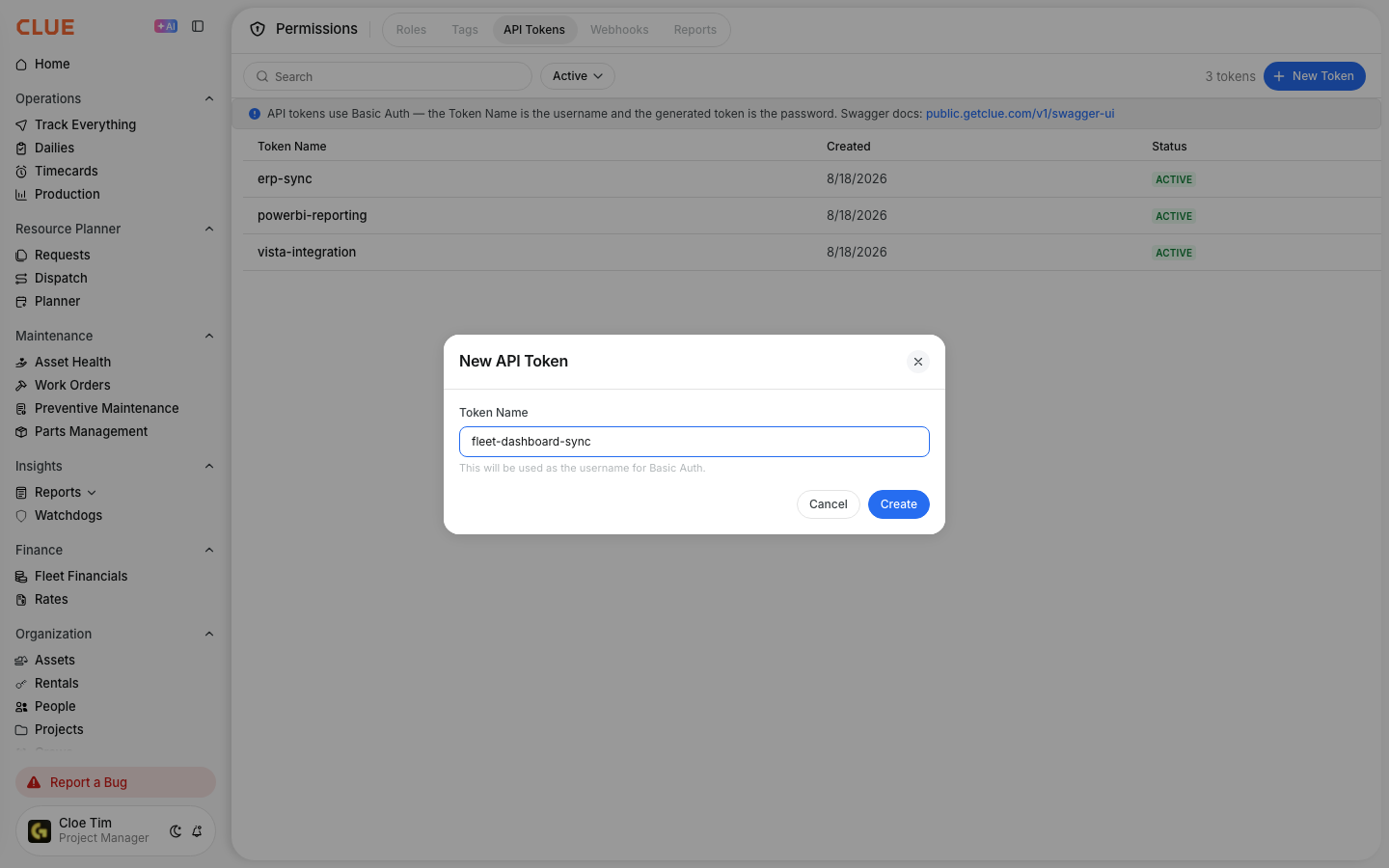Switch to the Tags tab

click(x=465, y=30)
